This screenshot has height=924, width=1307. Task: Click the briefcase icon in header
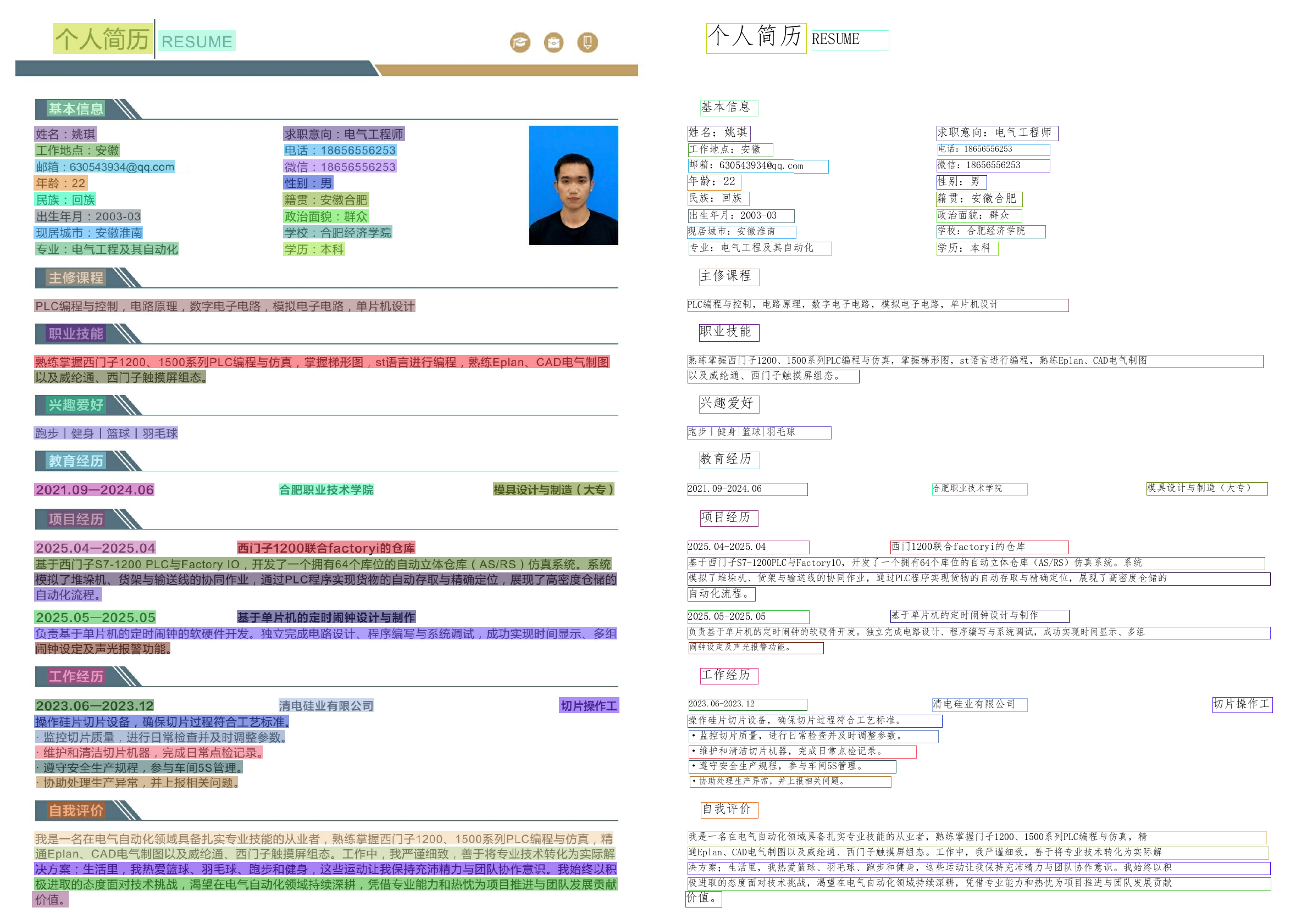553,42
